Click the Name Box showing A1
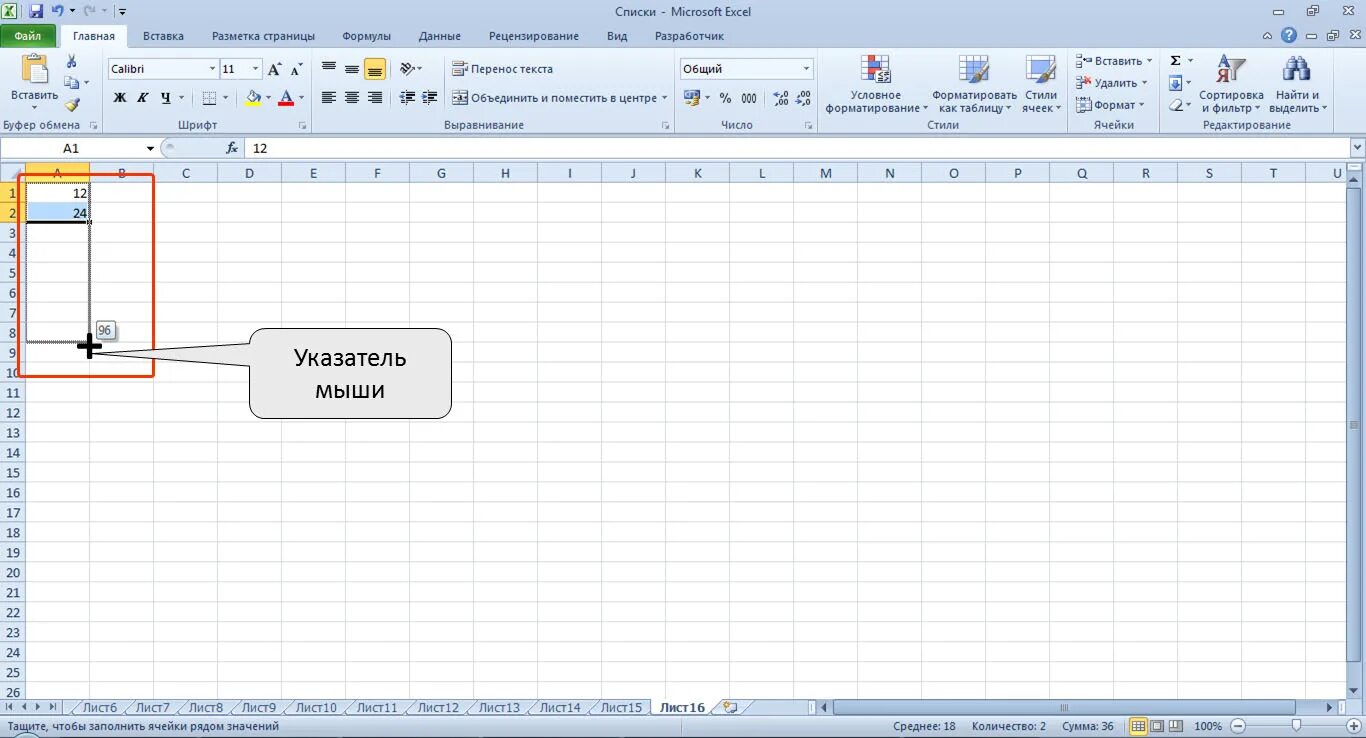Viewport: 1366px width, 738px height. pyautogui.click(x=72, y=148)
